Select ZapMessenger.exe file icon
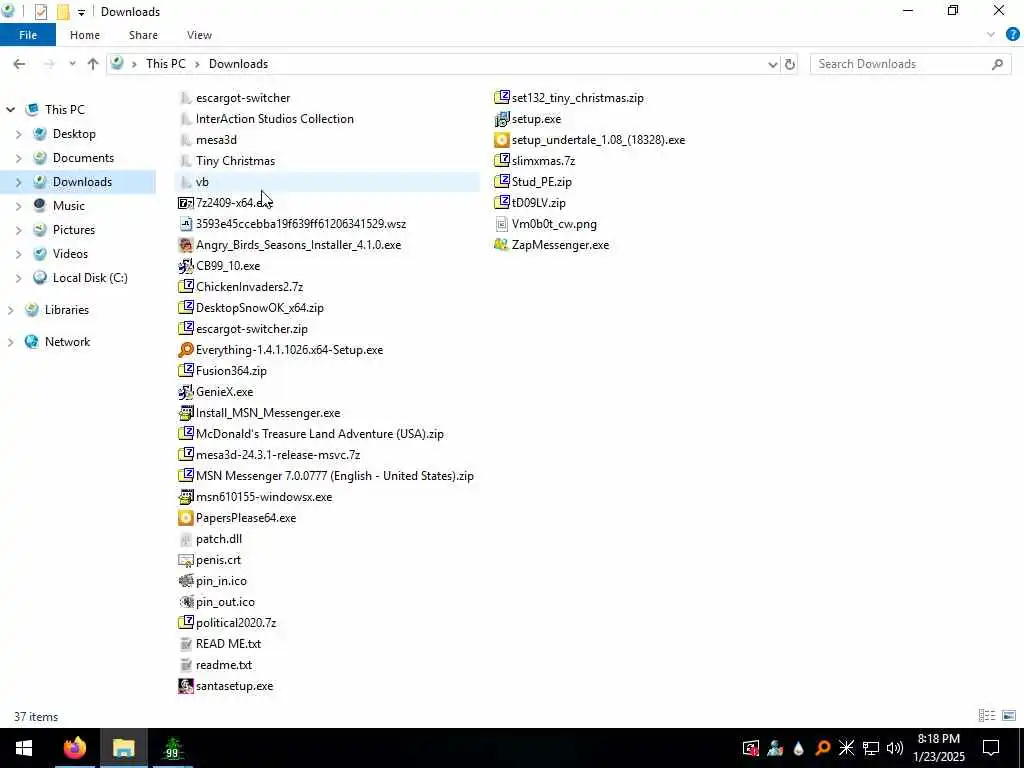The width and height of the screenshot is (1024, 768). pyautogui.click(x=502, y=245)
